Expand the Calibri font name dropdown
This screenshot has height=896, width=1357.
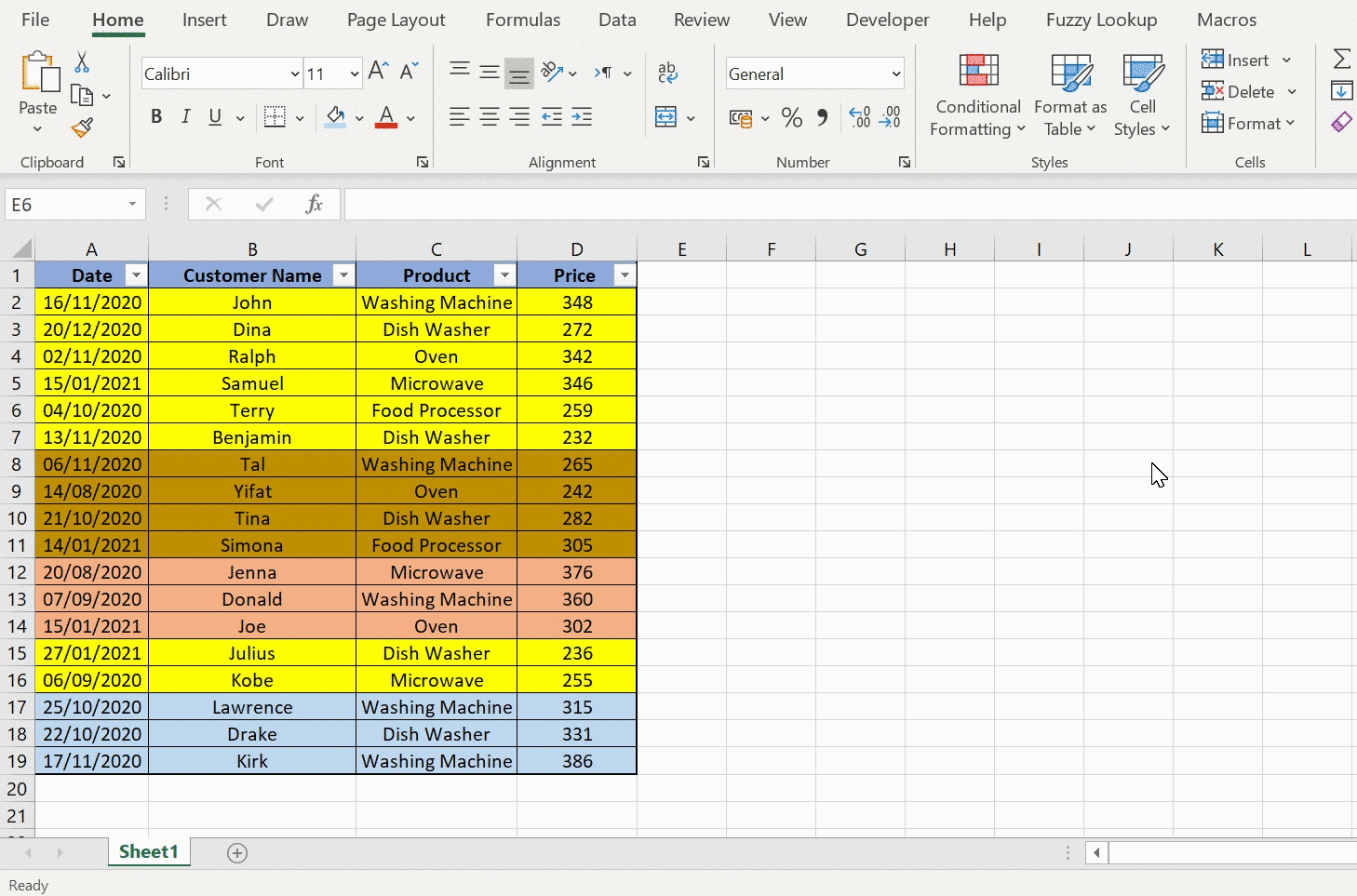pos(295,74)
